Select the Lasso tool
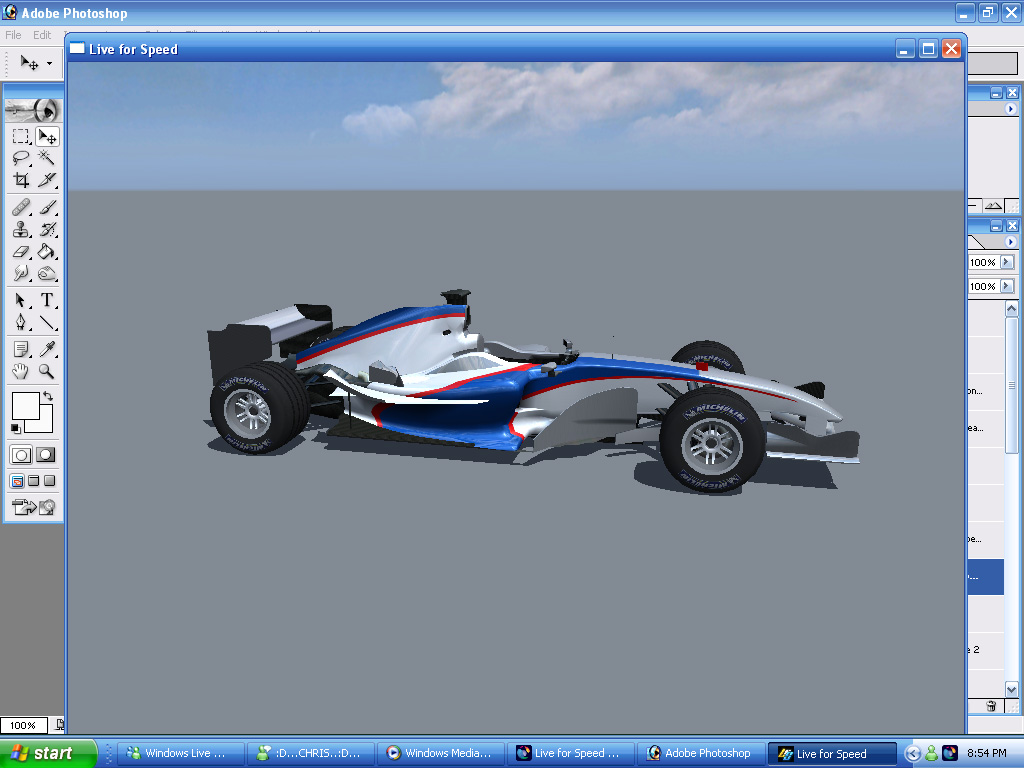Viewport: 1024px width, 768px height. click(x=21, y=157)
